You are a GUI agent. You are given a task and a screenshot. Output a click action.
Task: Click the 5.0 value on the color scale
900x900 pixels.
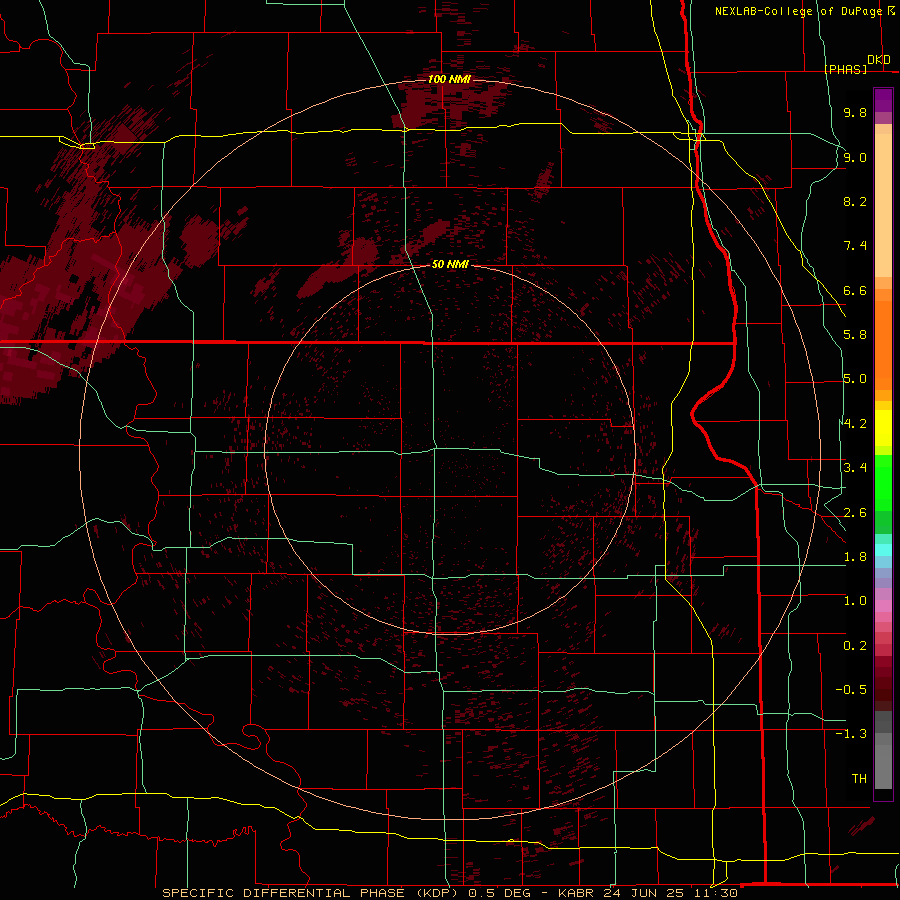pyautogui.click(x=855, y=379)
